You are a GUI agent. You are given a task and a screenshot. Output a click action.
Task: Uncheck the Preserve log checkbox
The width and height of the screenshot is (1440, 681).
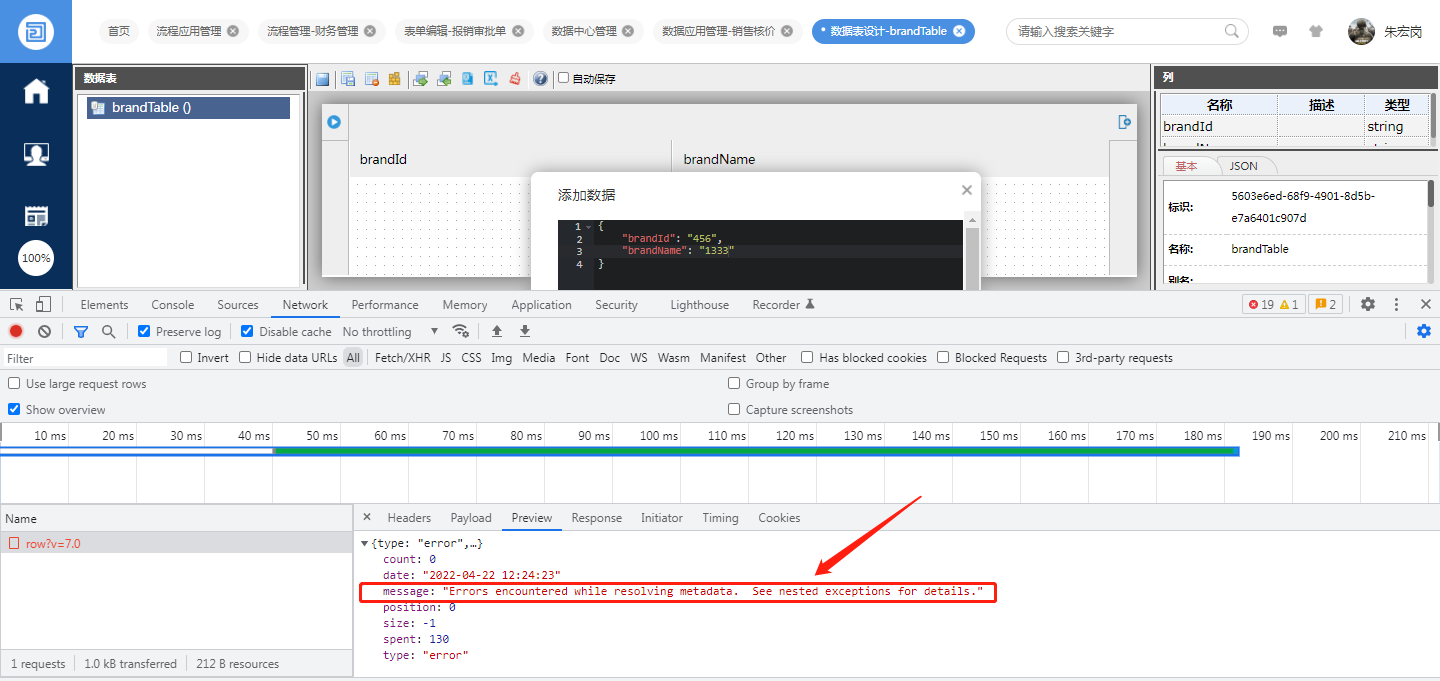pyautogui.click(x=144, y=332)
